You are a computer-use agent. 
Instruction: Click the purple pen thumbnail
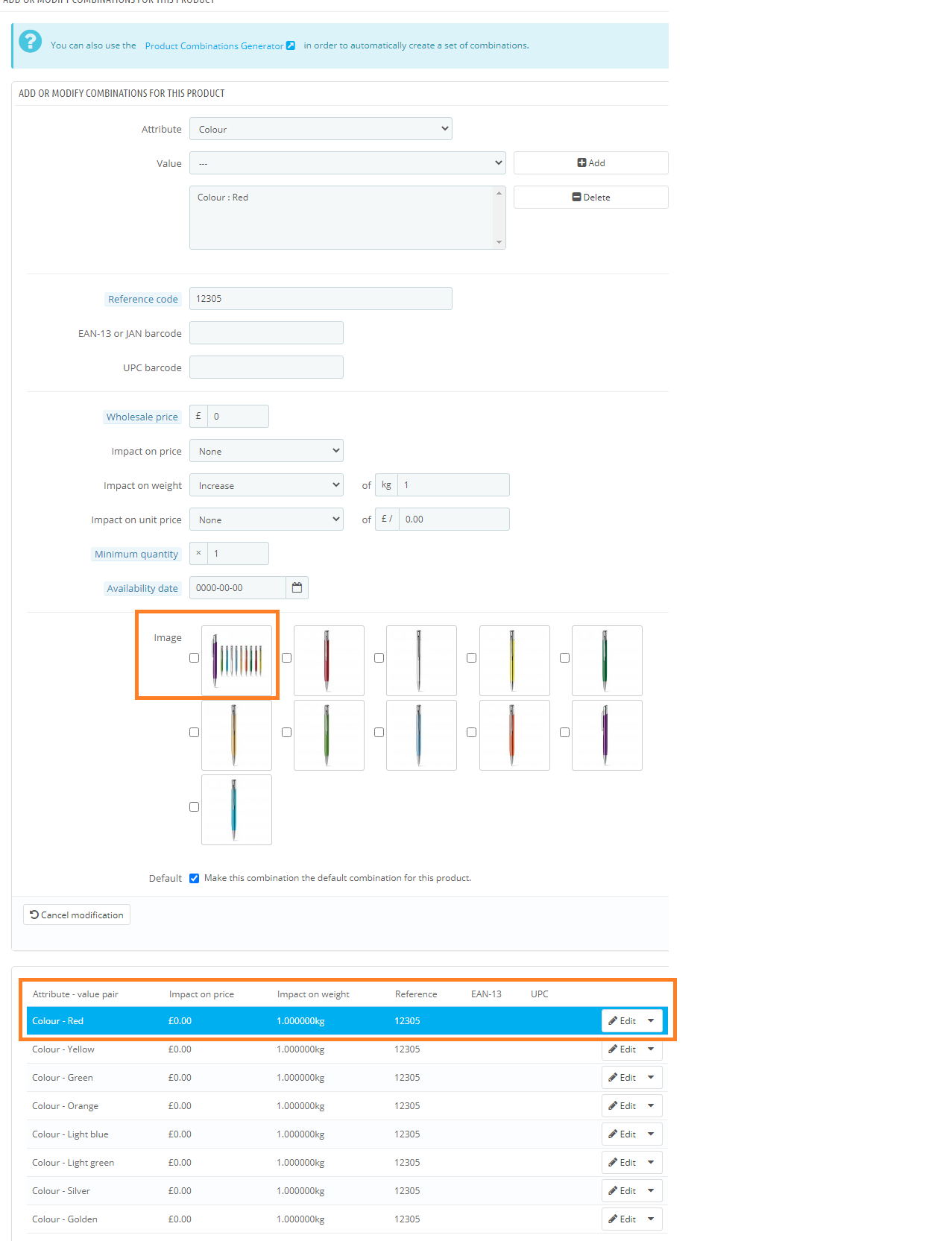coord(607,735)
